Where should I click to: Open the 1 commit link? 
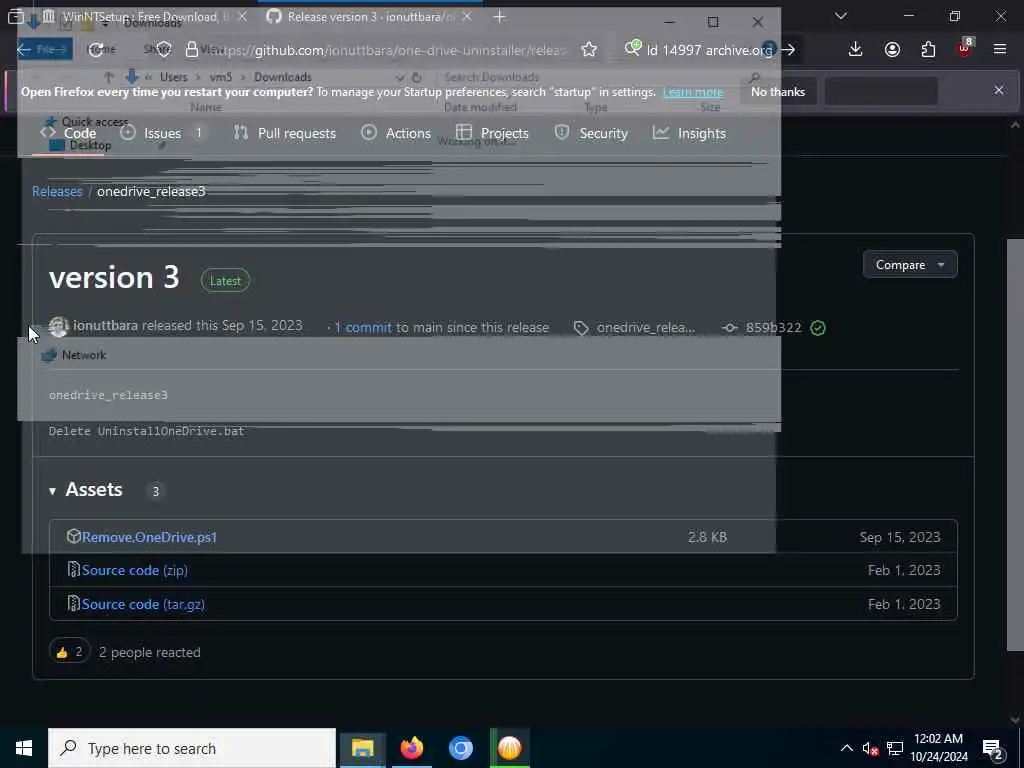363,327
